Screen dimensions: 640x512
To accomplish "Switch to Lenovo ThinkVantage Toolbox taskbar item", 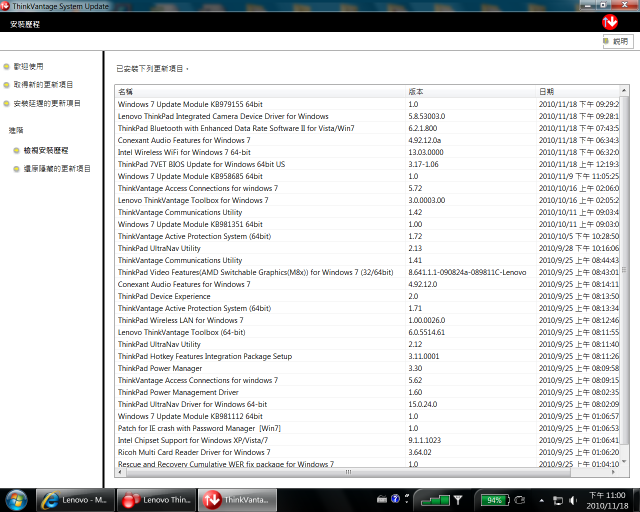I will pyautogui.click(x=156, y=500).
